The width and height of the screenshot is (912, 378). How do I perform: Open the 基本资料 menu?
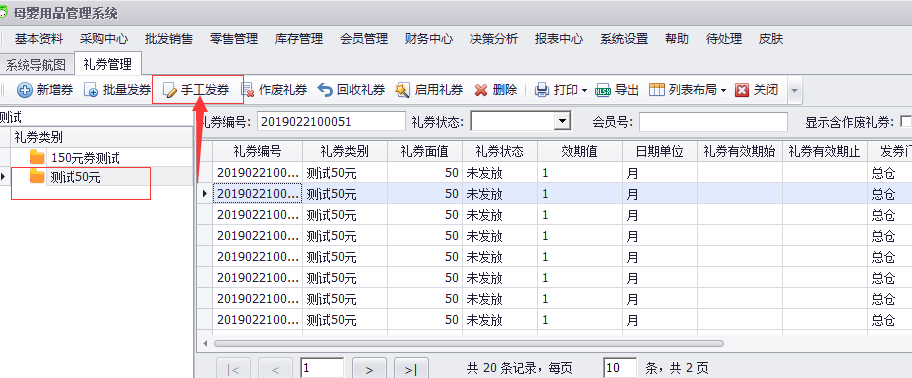pos(39,39)
